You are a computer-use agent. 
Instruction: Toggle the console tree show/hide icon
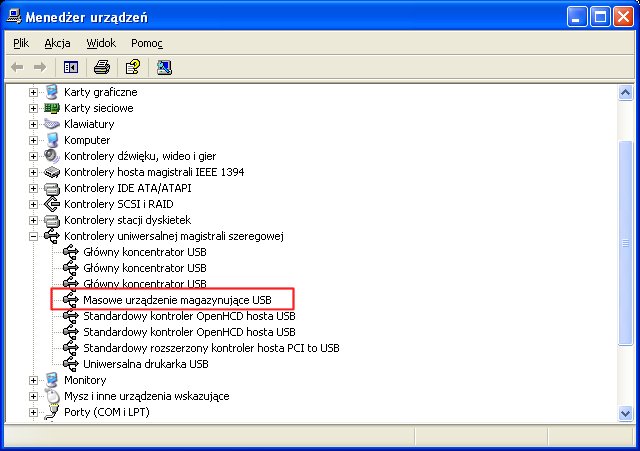tap(71, 67)
